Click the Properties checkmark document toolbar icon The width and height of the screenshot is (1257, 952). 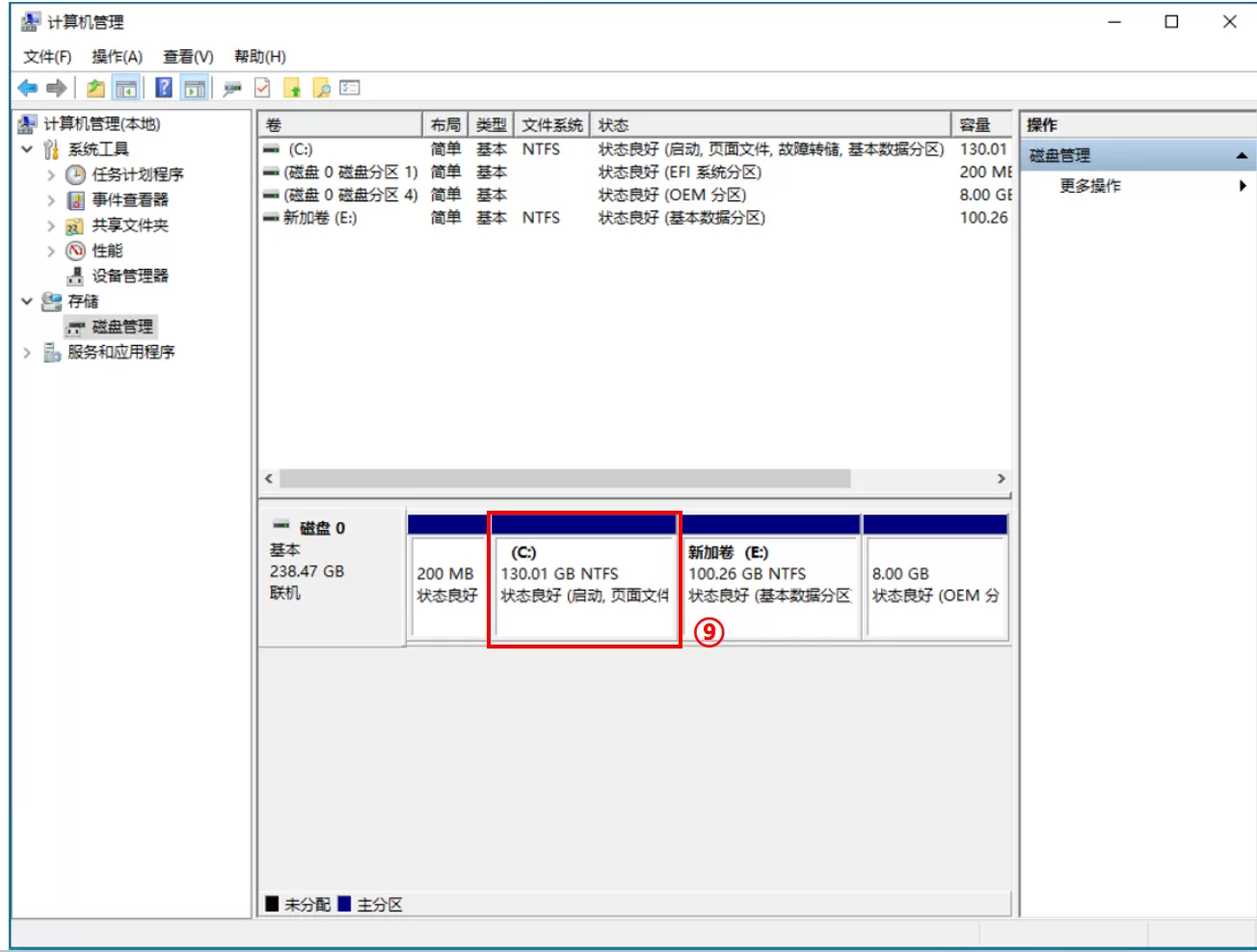262,89
